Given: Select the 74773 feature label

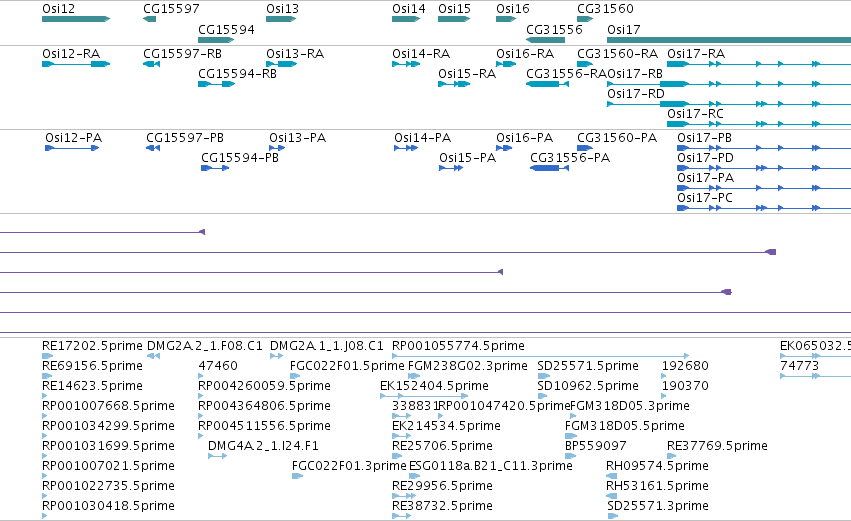Looking at the screenshot, I should [x=799, y=366].
